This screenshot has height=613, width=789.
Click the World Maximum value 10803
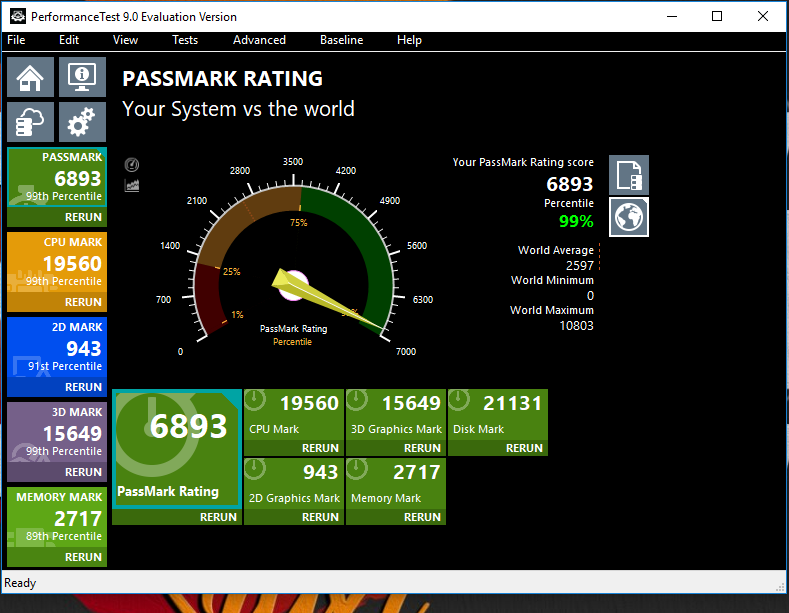[577, 326]
